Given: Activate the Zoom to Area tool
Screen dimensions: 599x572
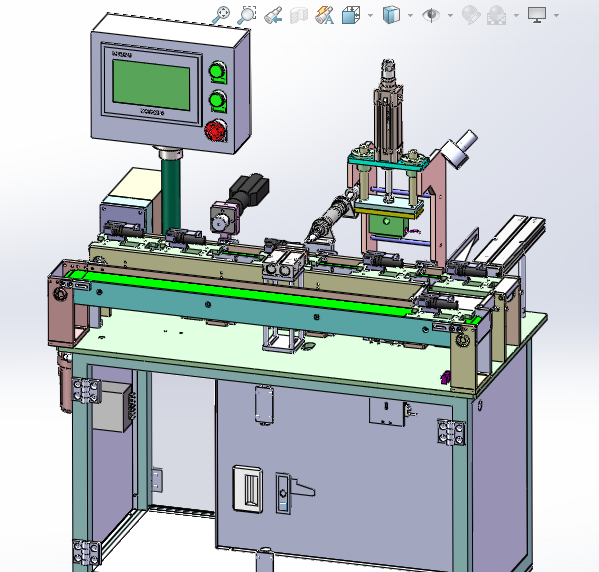Looking at the screenshot, I should 246,15.
